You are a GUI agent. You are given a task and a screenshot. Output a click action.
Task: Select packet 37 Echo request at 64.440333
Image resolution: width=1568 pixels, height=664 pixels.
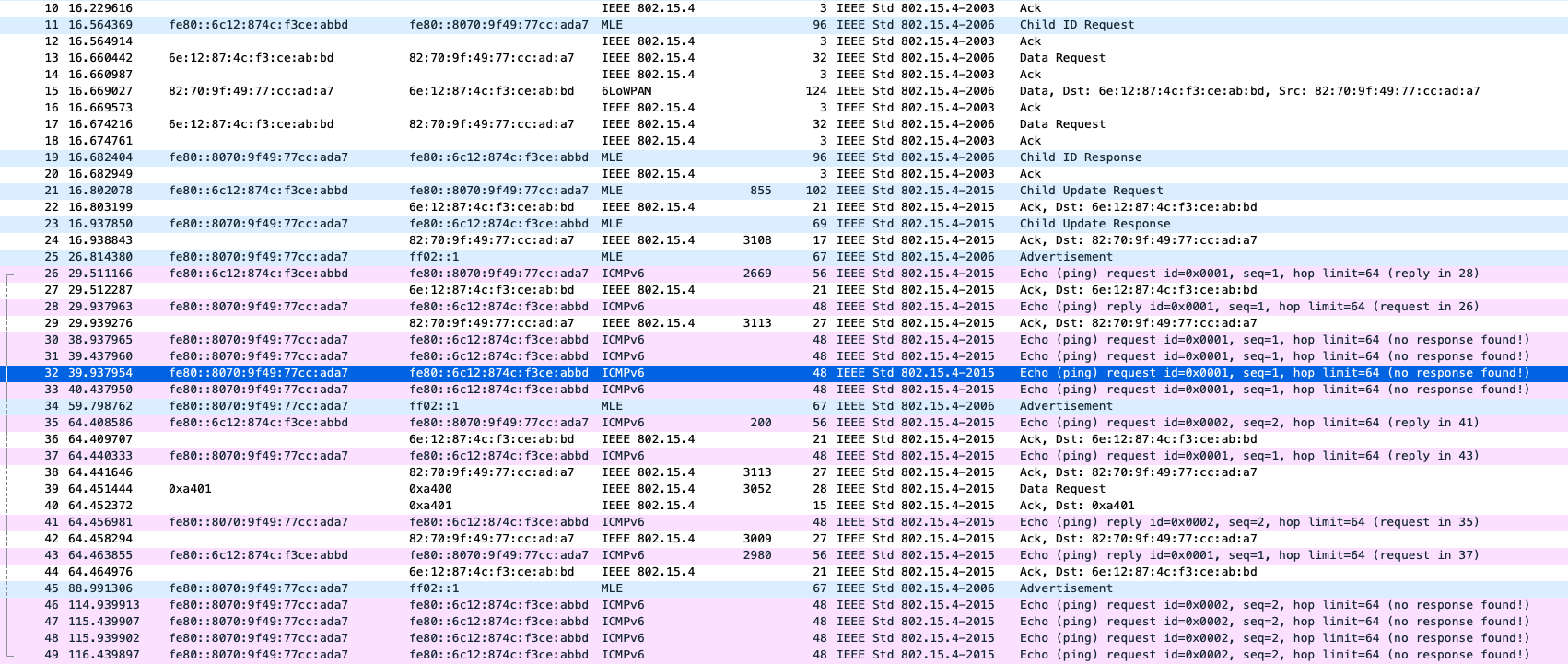click(784, 456)
